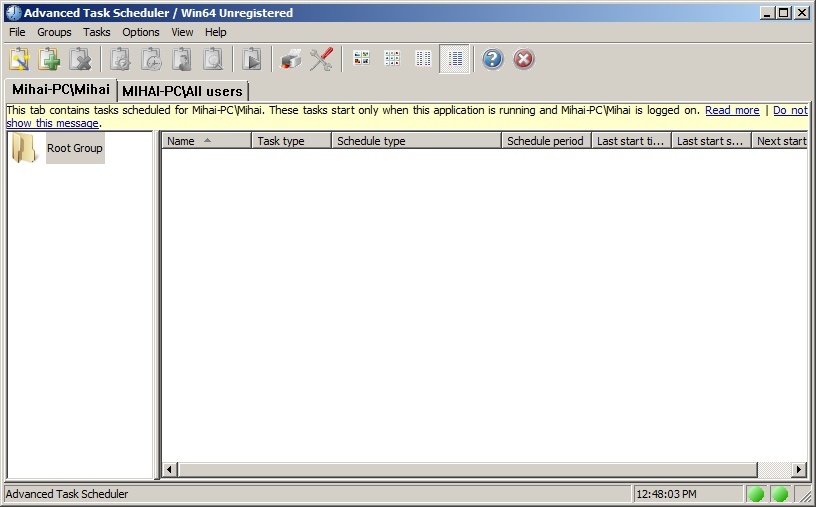Viewport: 816px width, 507px height.
Task: Open the Groups menu
Action: point(54,32)
